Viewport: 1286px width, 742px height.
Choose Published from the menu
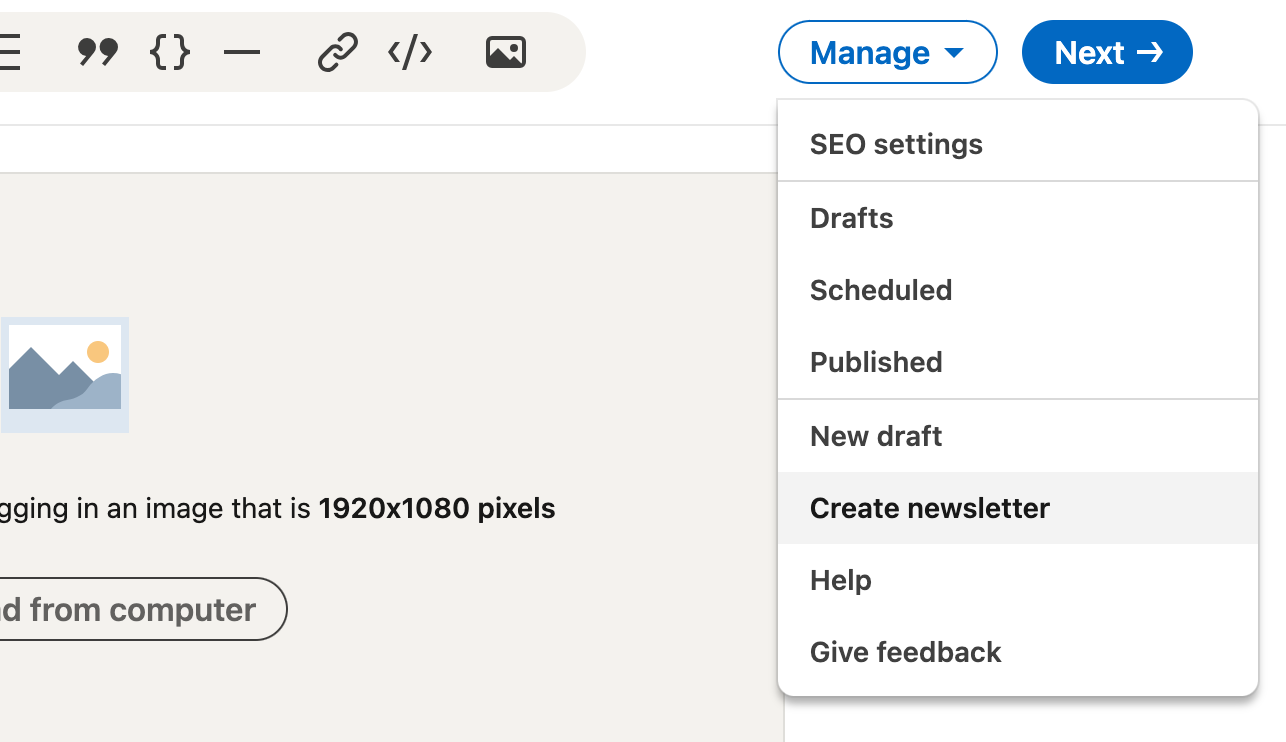[876, 362]
